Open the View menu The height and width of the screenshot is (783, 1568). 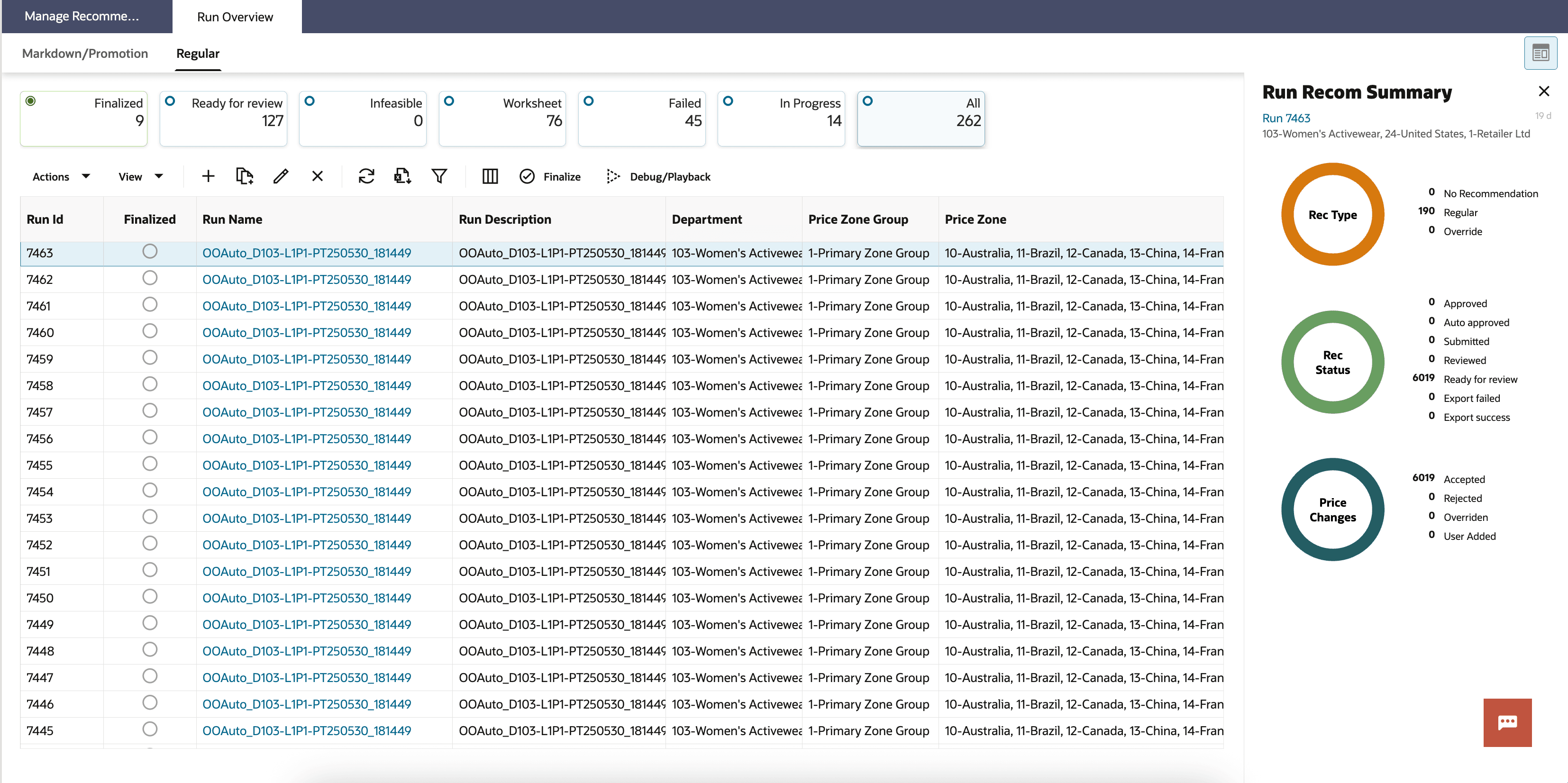coord(139,177)
